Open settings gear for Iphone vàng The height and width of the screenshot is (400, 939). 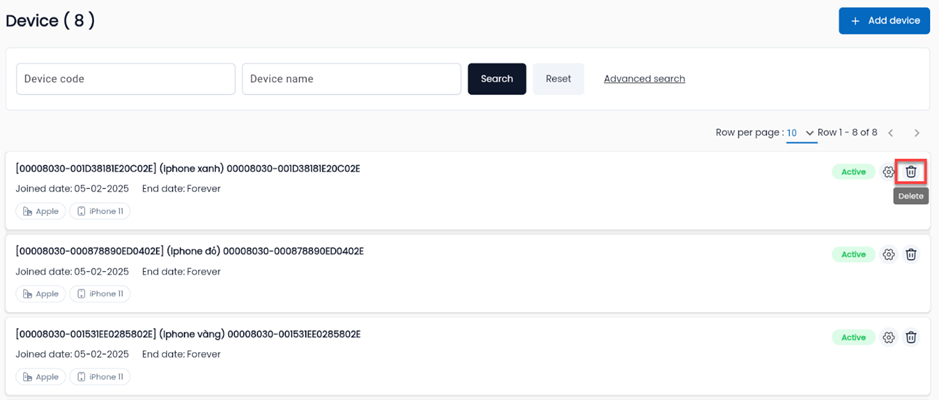pyautogui.click(x=888, y=338)
